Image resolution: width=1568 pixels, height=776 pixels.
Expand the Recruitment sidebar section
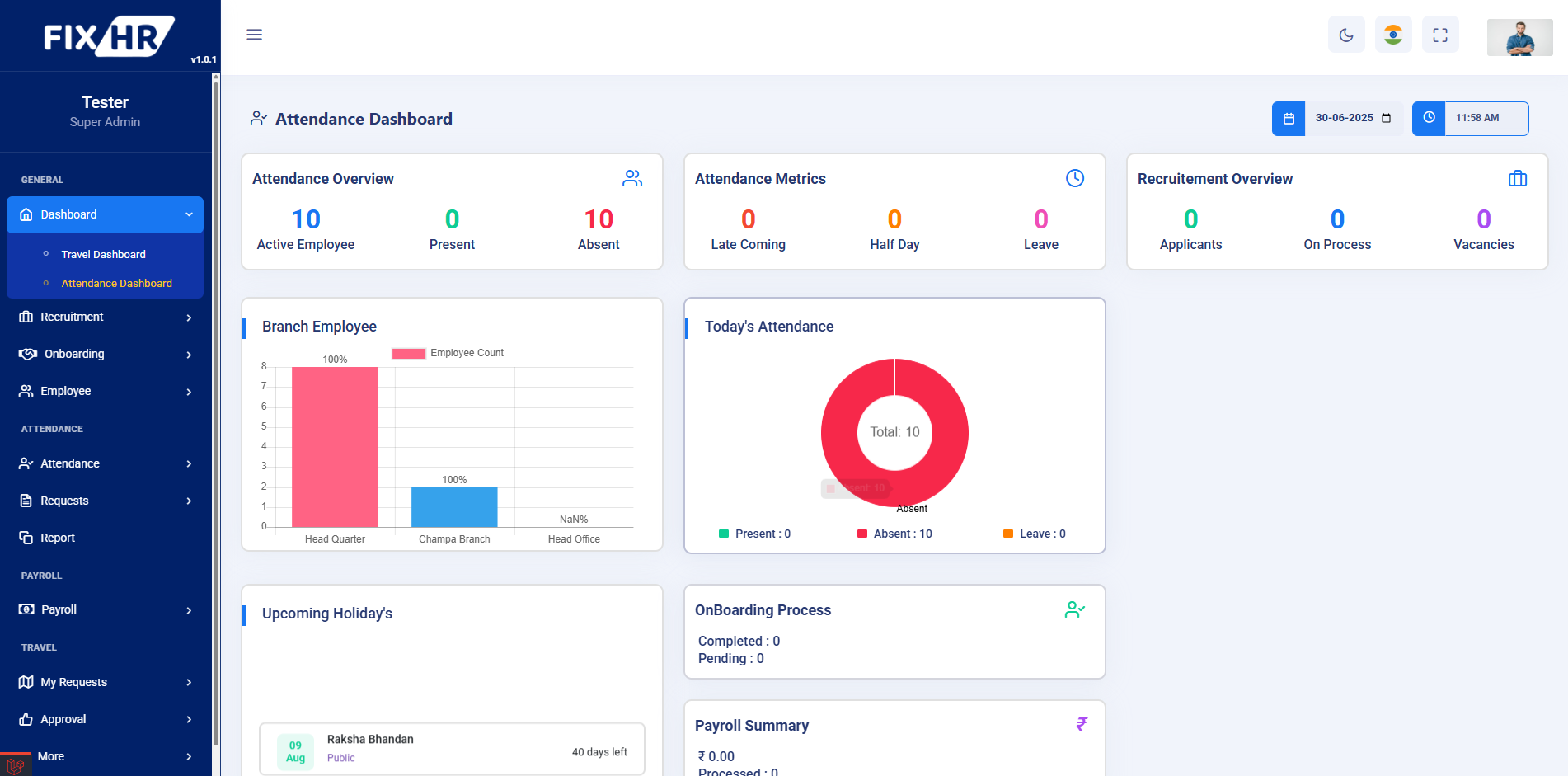coord(105,317)
